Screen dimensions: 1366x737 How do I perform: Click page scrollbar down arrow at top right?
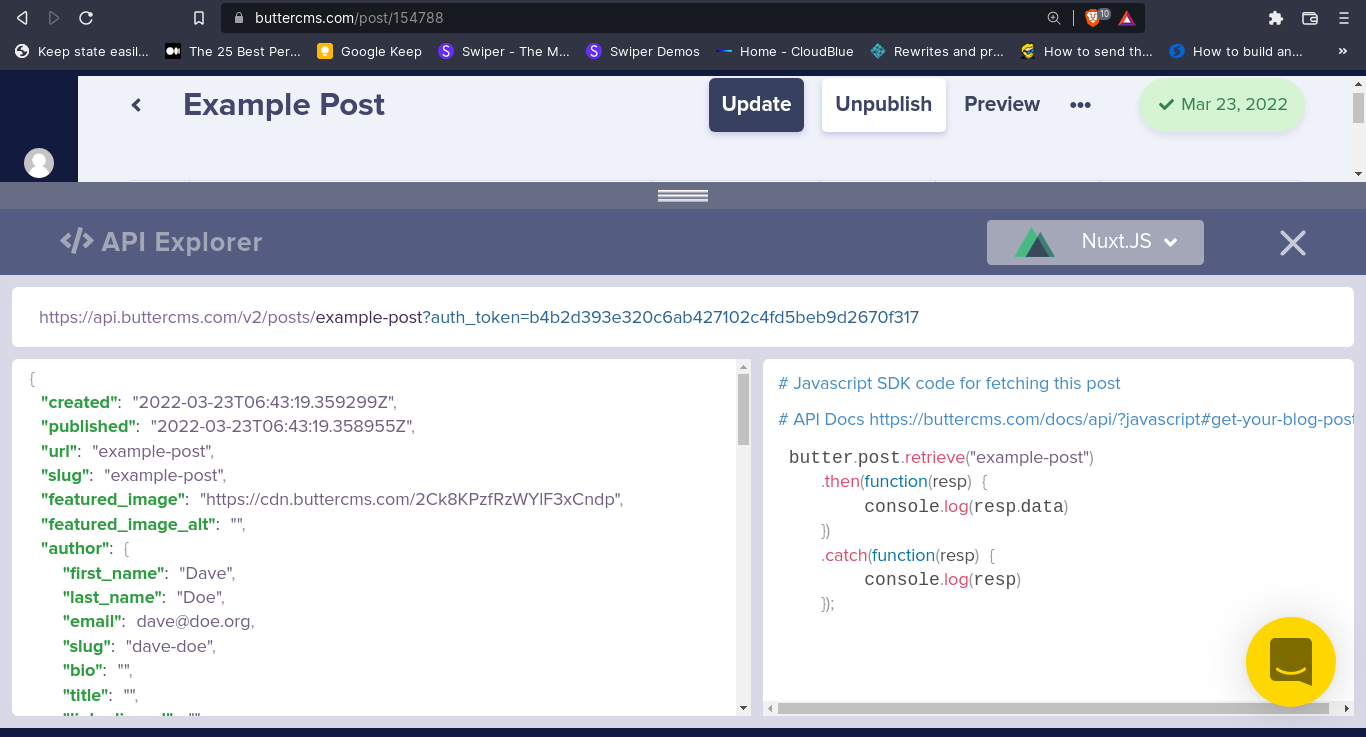coord(1358,173)
